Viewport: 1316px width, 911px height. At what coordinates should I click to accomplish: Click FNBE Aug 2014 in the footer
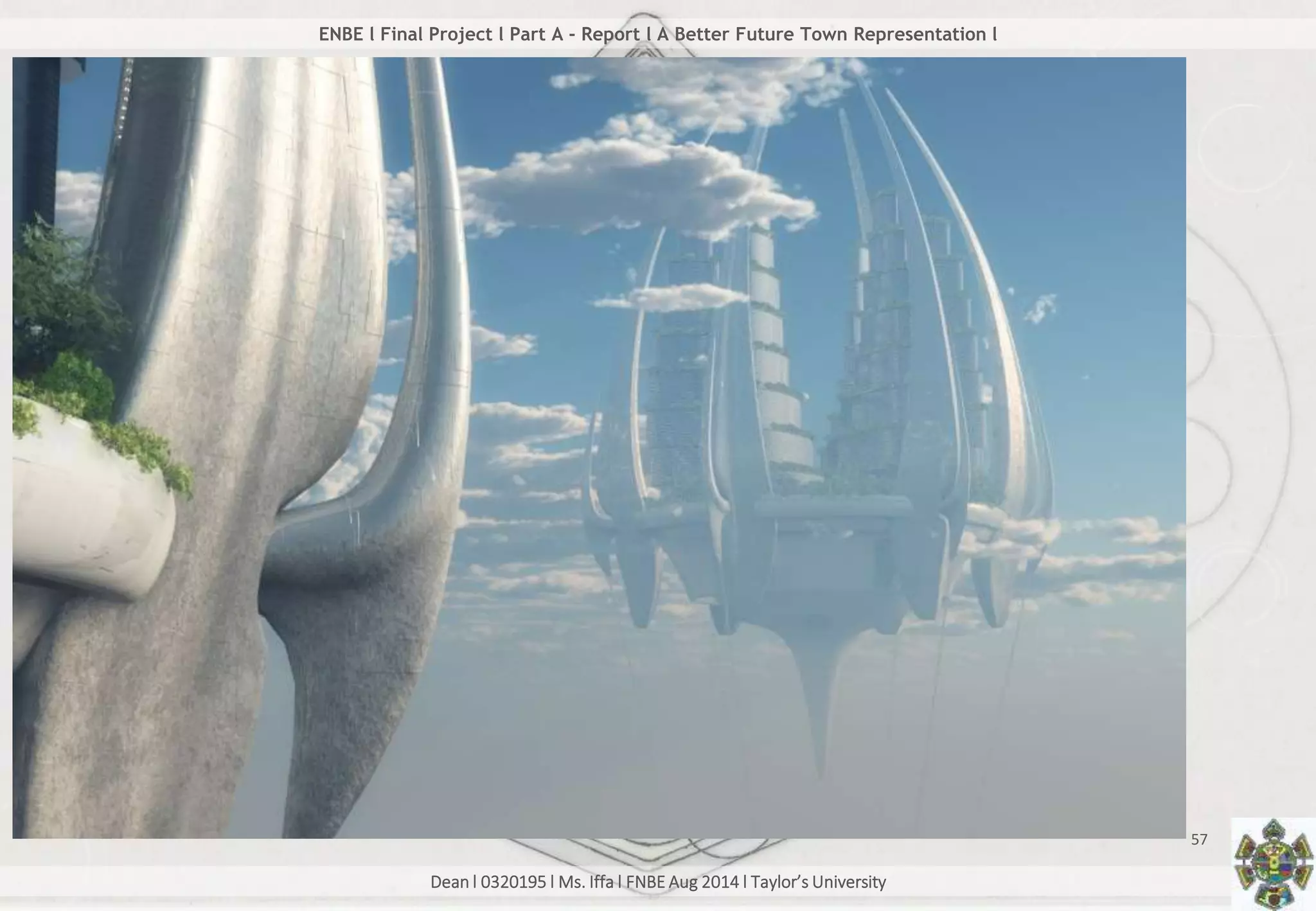tap(682, 882)
